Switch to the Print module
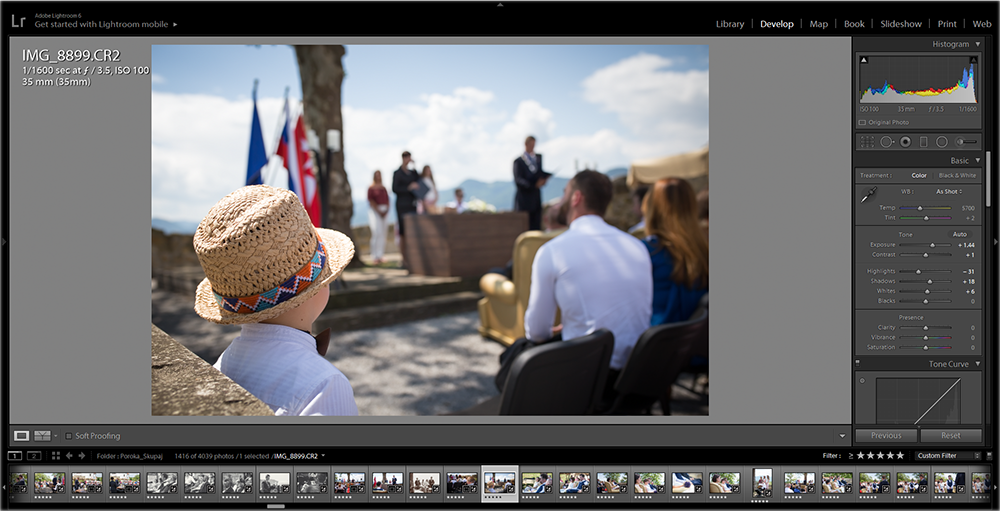 click(947, 24)
